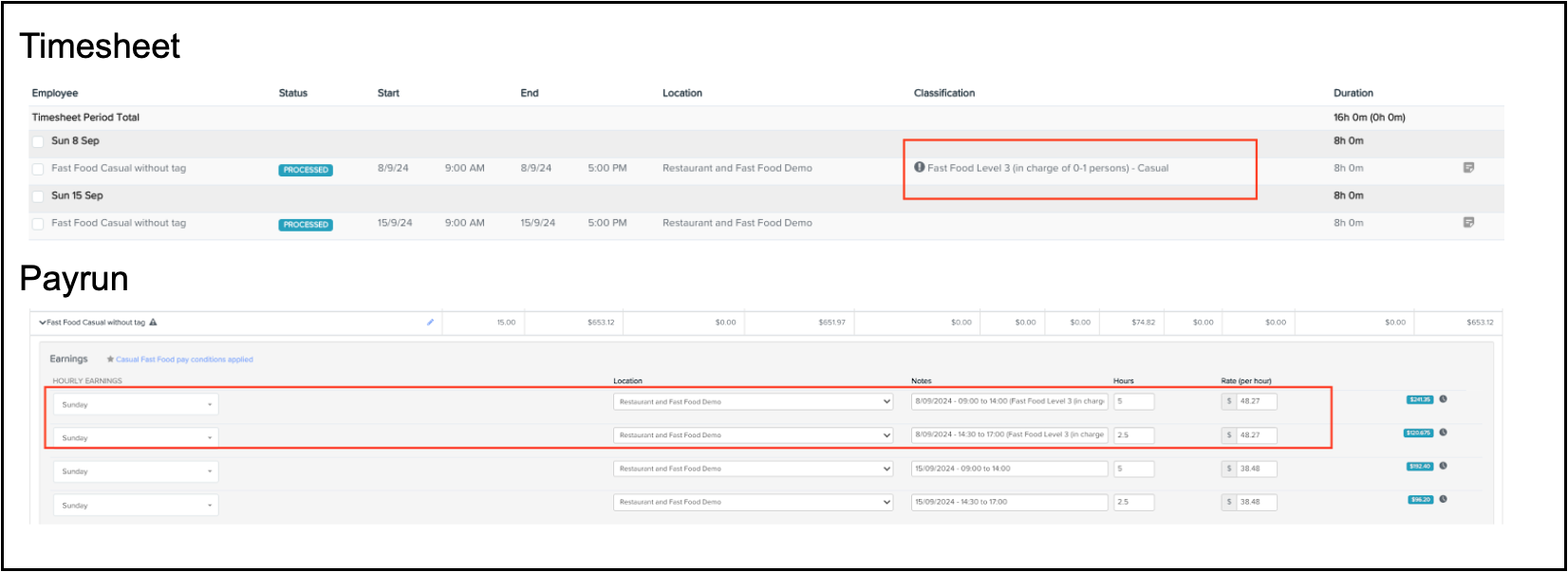Select the checkbox for the 8/9/24 timesheet entry

coord(38,169)
